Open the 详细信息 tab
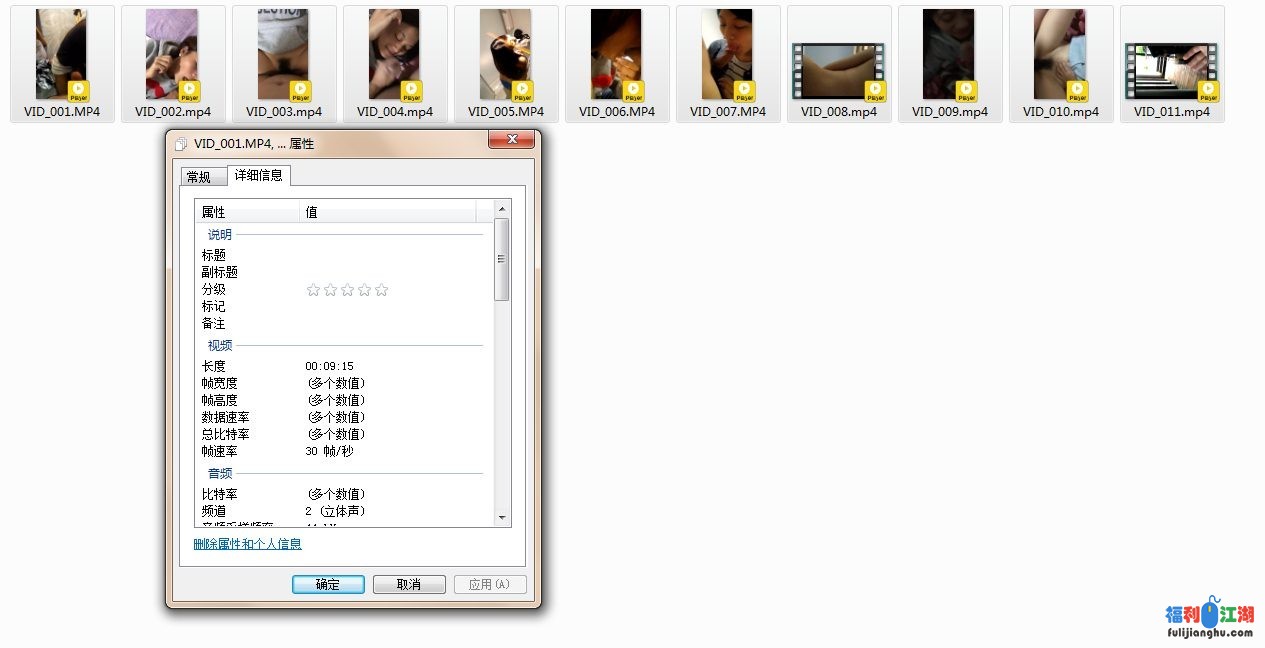Viewport: 1265px width, 648px height. point(258,176)
